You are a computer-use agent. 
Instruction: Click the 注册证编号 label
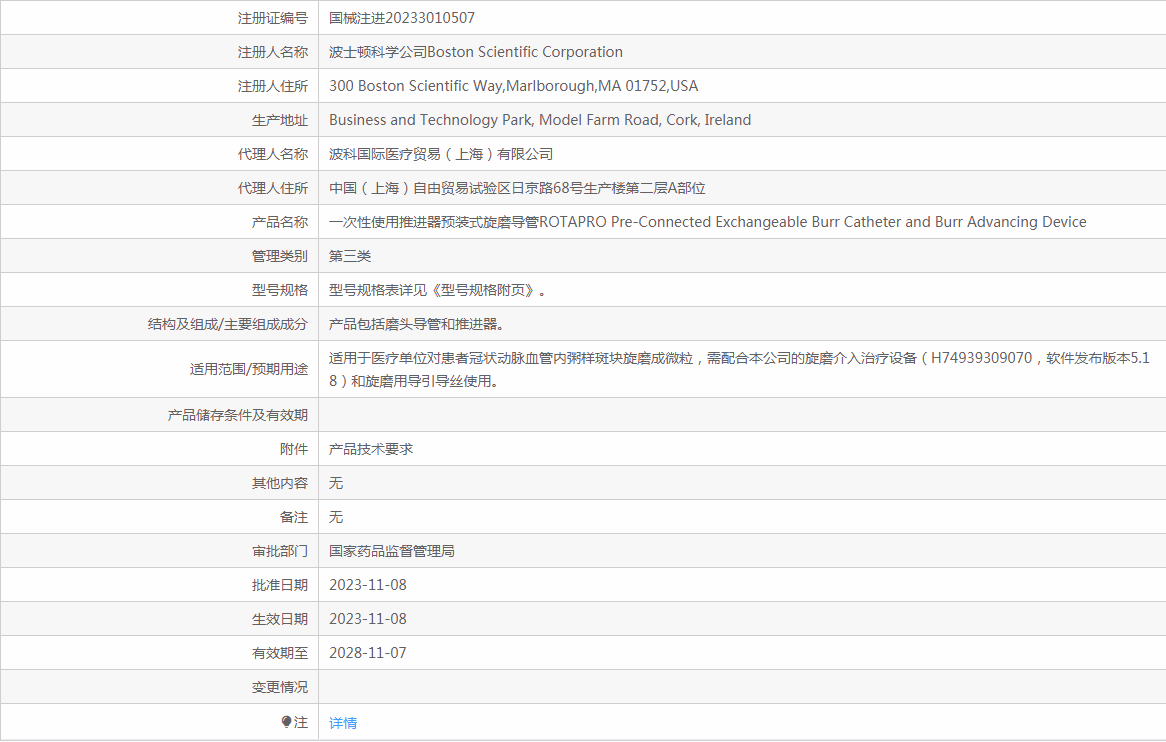pos(272,18)
